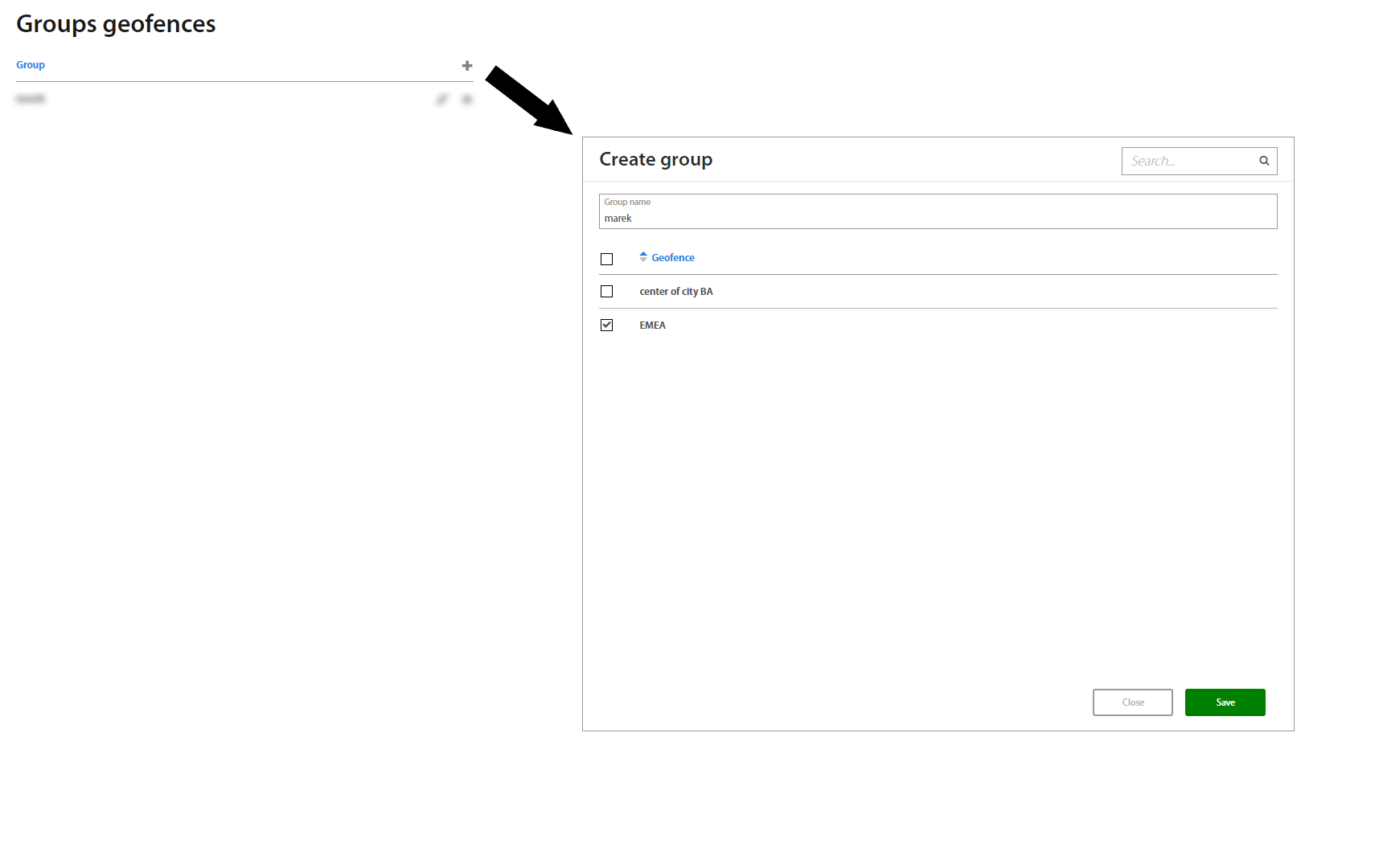1383x868 pixels.
Task: Click the blurred pencil edit icon
Action: click(x=441, y=100)
